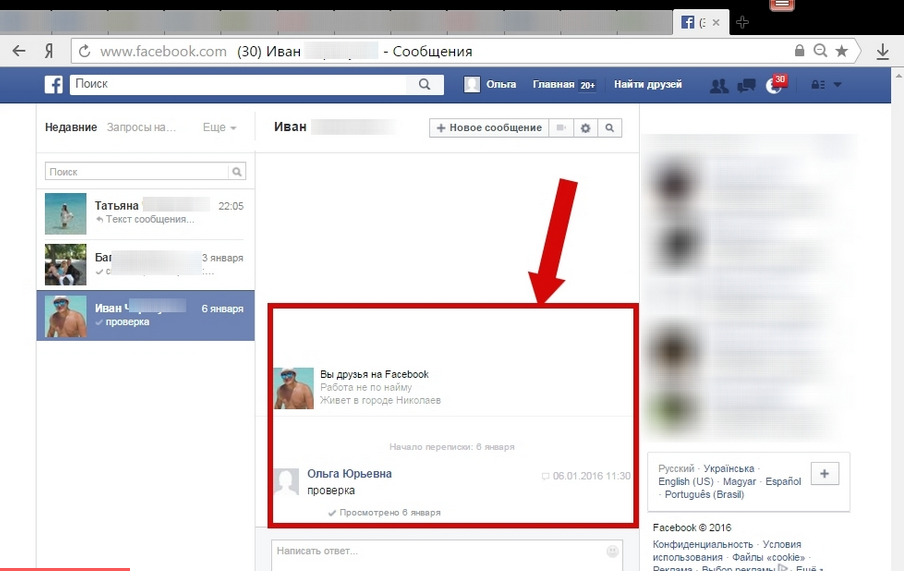Click the video call icon in the conversation header

(x=561, y=128)
